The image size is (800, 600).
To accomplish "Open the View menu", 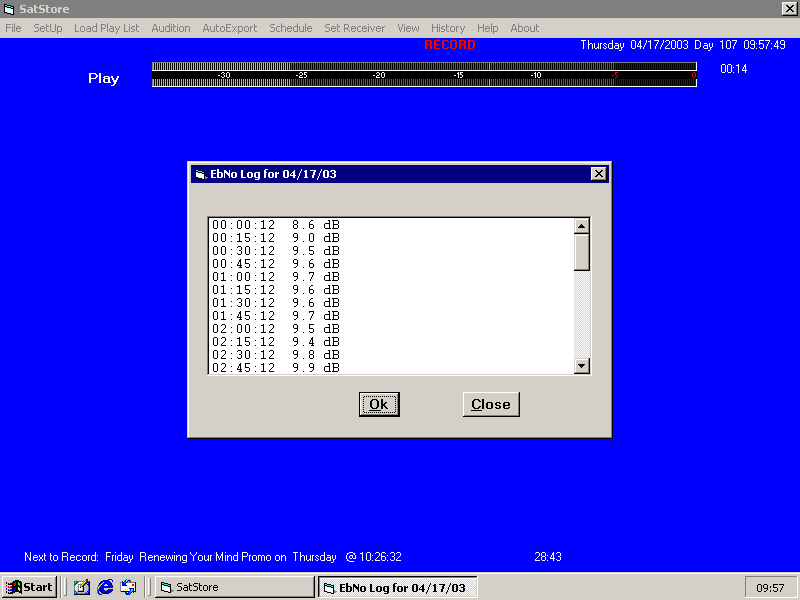I will click(x=408, y=28).
